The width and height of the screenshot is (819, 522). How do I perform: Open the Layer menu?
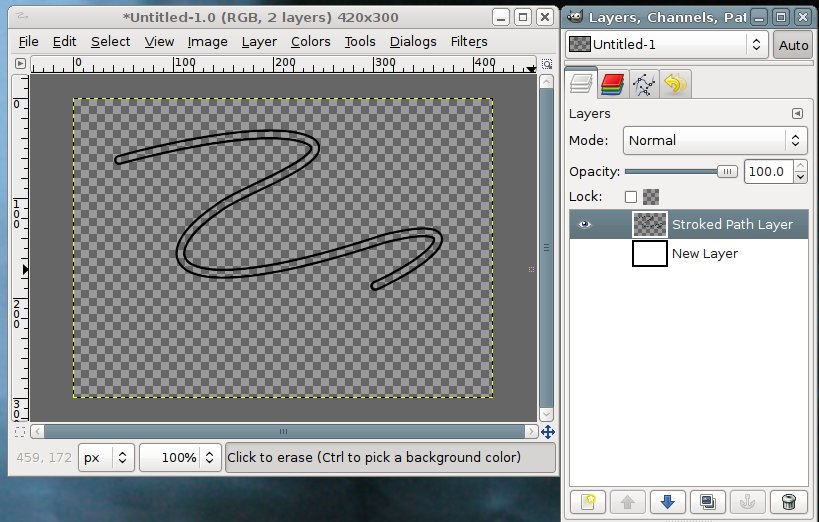click(x=259, y=42)
